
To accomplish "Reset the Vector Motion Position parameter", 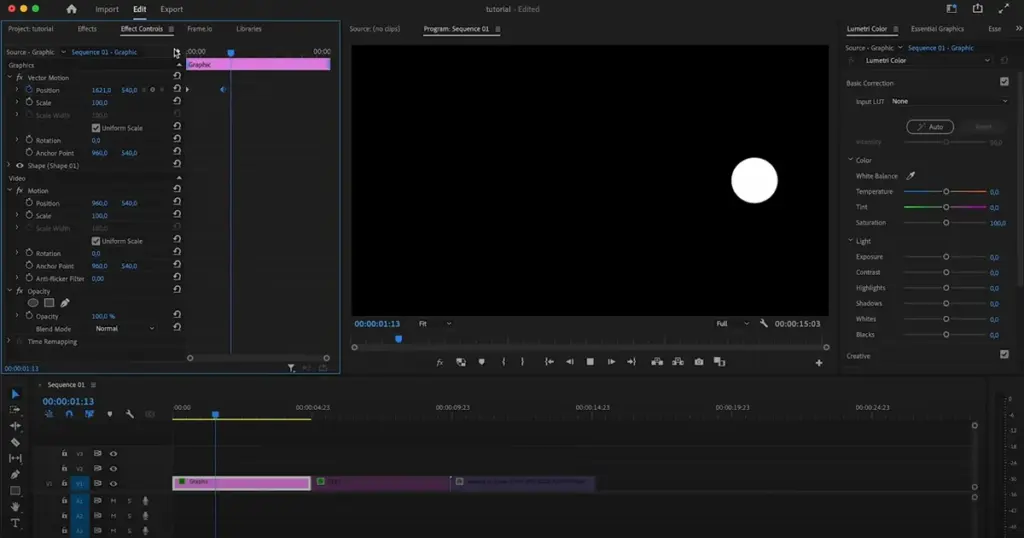I will click(177, 89).
